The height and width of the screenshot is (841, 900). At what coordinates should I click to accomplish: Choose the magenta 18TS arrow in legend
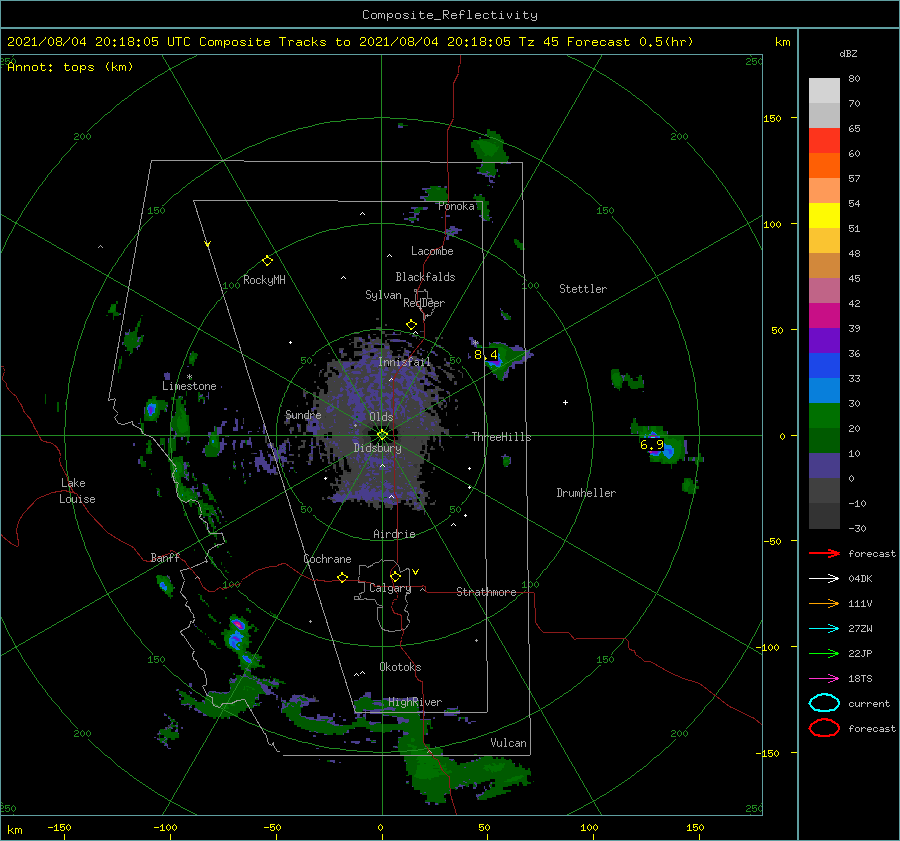click(x=824, y=679)
